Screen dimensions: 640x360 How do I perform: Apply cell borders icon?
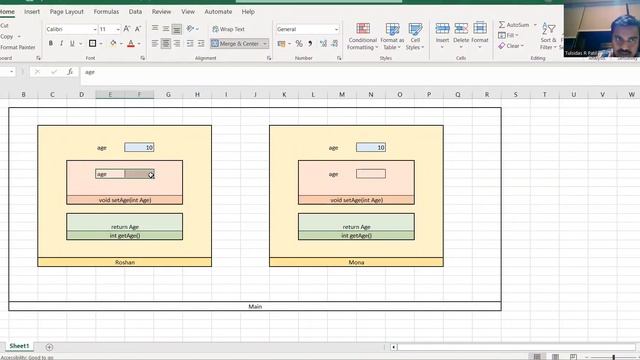(x=93, y=43)
